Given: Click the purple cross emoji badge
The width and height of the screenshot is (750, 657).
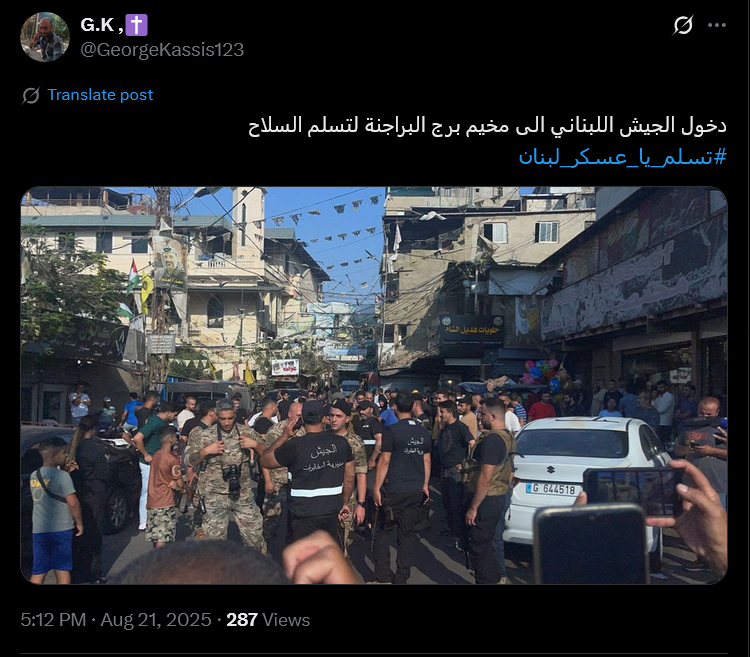Looking at the screenshot, I should pyautogui.click(x=137, y=25).
